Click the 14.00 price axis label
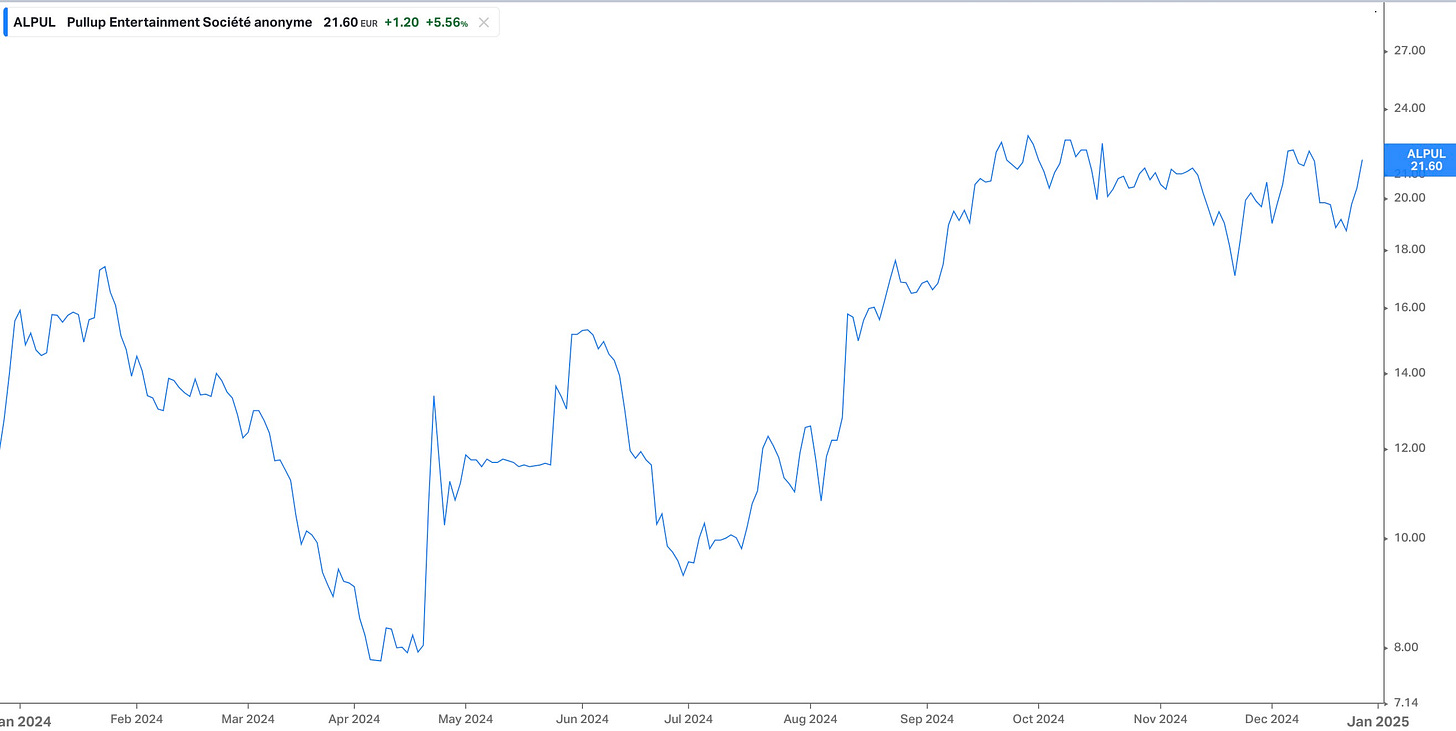 [1408, 373]
